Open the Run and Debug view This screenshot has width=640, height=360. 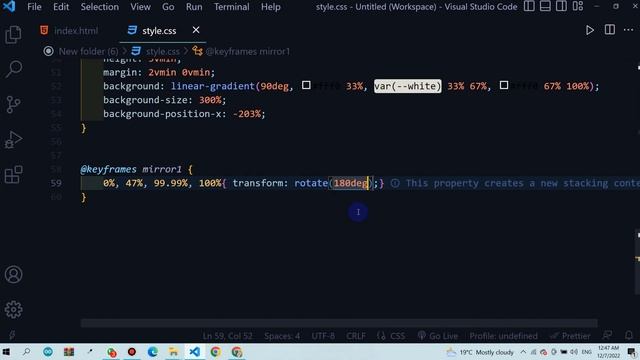click(13, 140)
